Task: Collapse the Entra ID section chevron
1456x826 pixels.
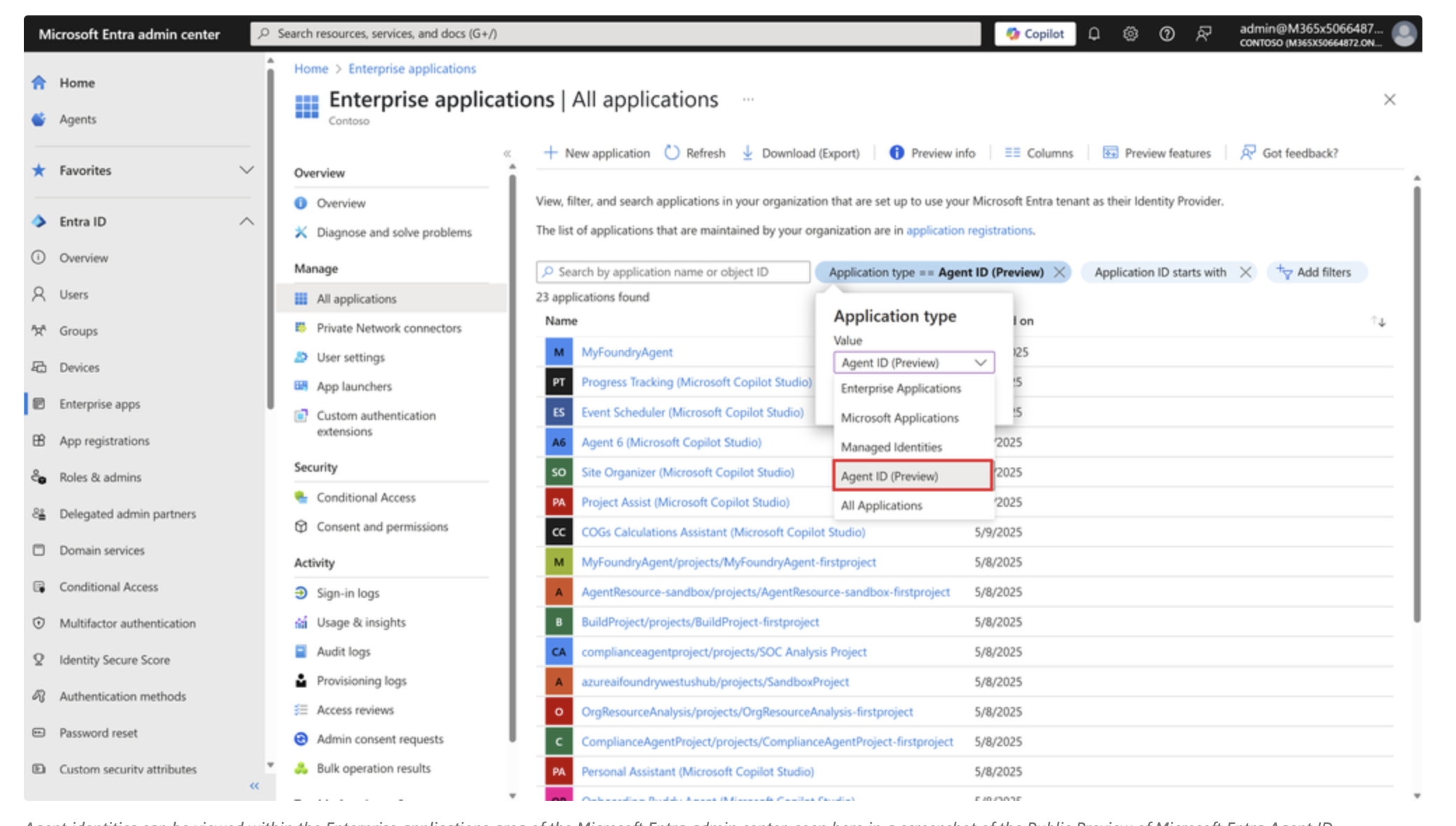Action: (x=246, y=221)
